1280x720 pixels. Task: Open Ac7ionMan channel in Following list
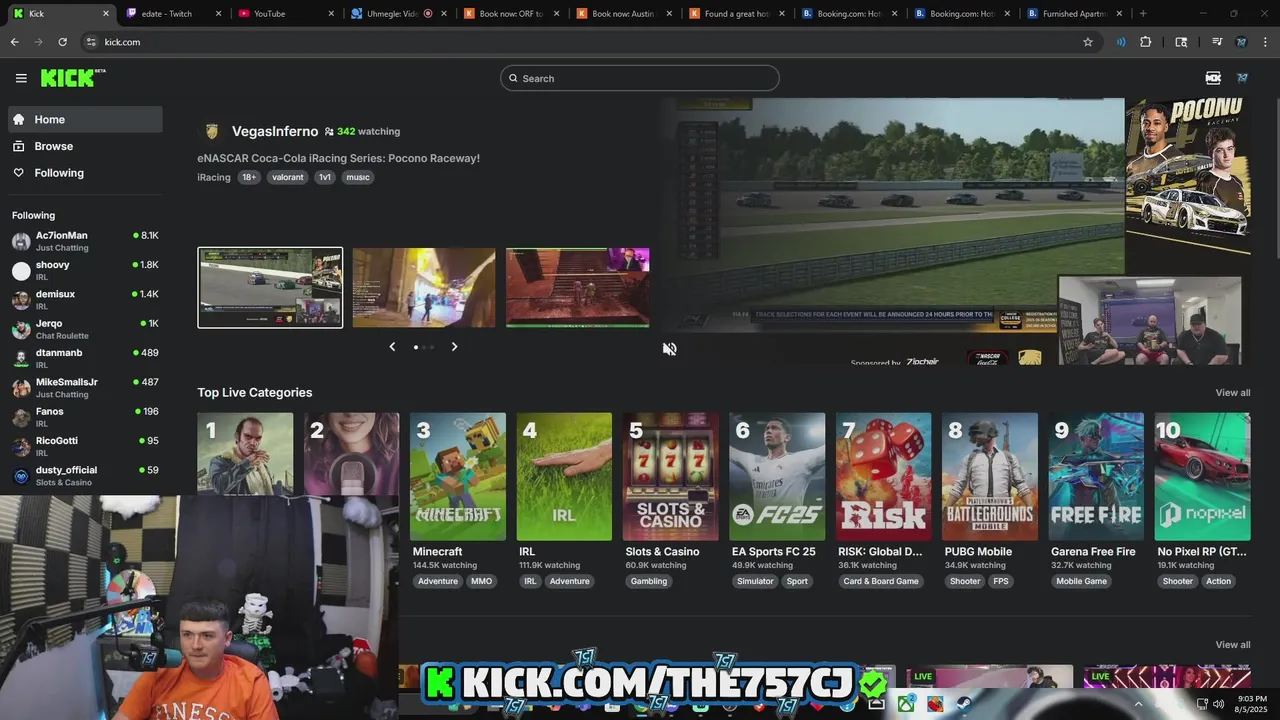pos(85,241)
